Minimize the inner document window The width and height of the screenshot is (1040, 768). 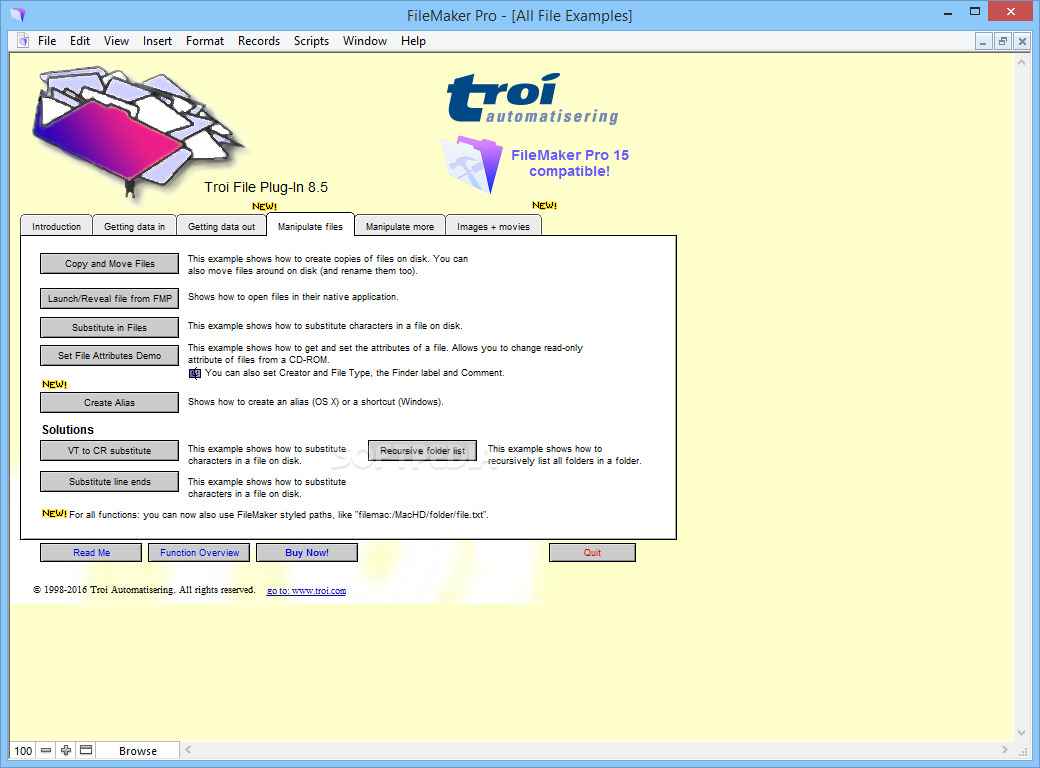coord(984,41)
